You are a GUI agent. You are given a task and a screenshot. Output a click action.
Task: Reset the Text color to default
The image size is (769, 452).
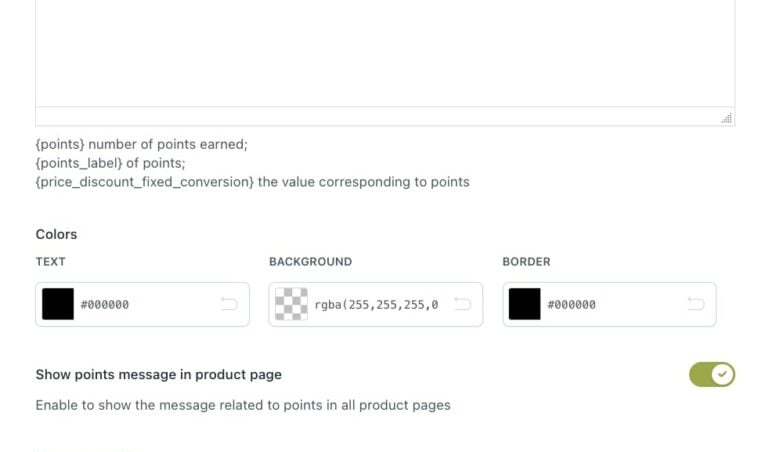click(229, 304)
